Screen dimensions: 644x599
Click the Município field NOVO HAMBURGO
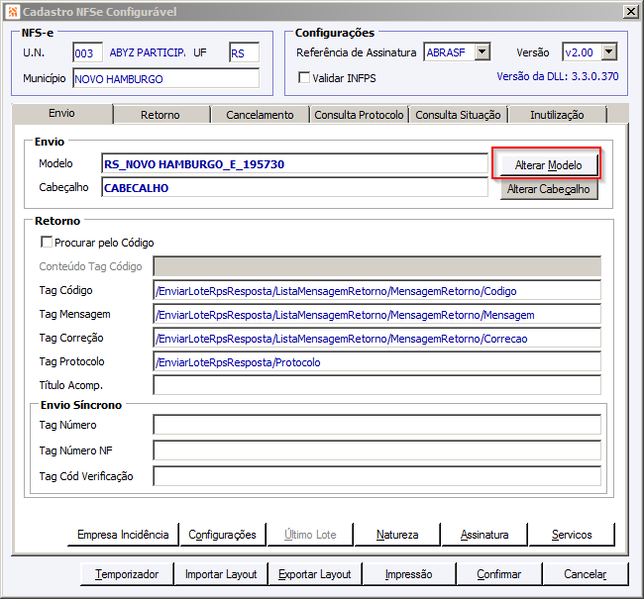(x=166, y=78)
